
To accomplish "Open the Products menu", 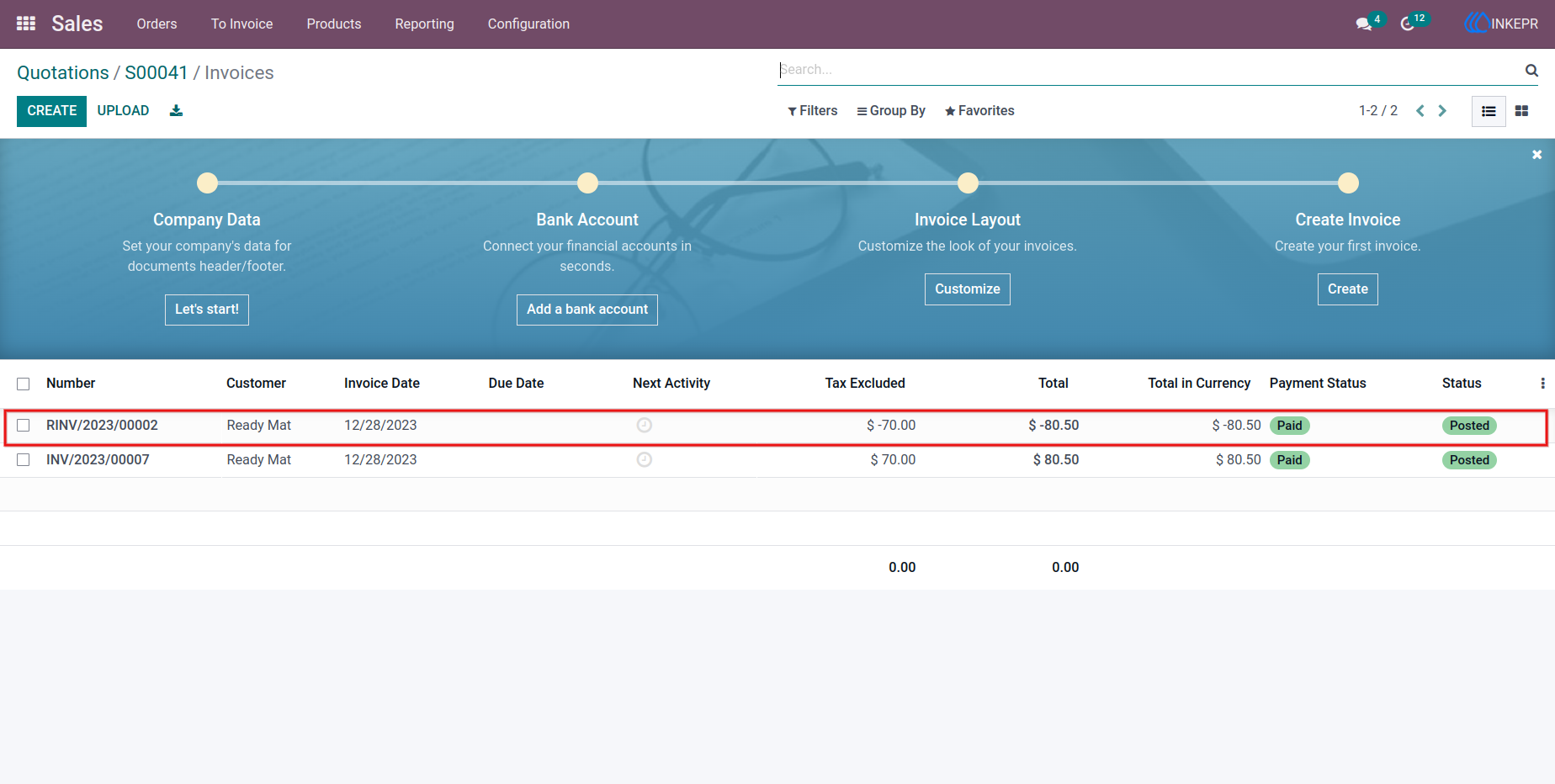I will tap(334, 24).
